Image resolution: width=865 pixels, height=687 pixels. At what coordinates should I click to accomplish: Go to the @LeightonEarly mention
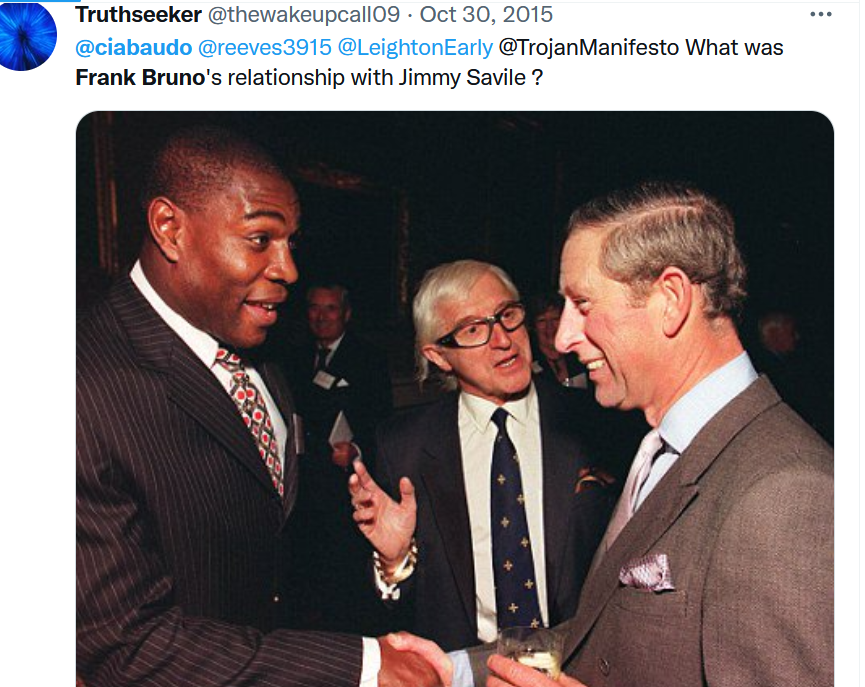point(415,47)
